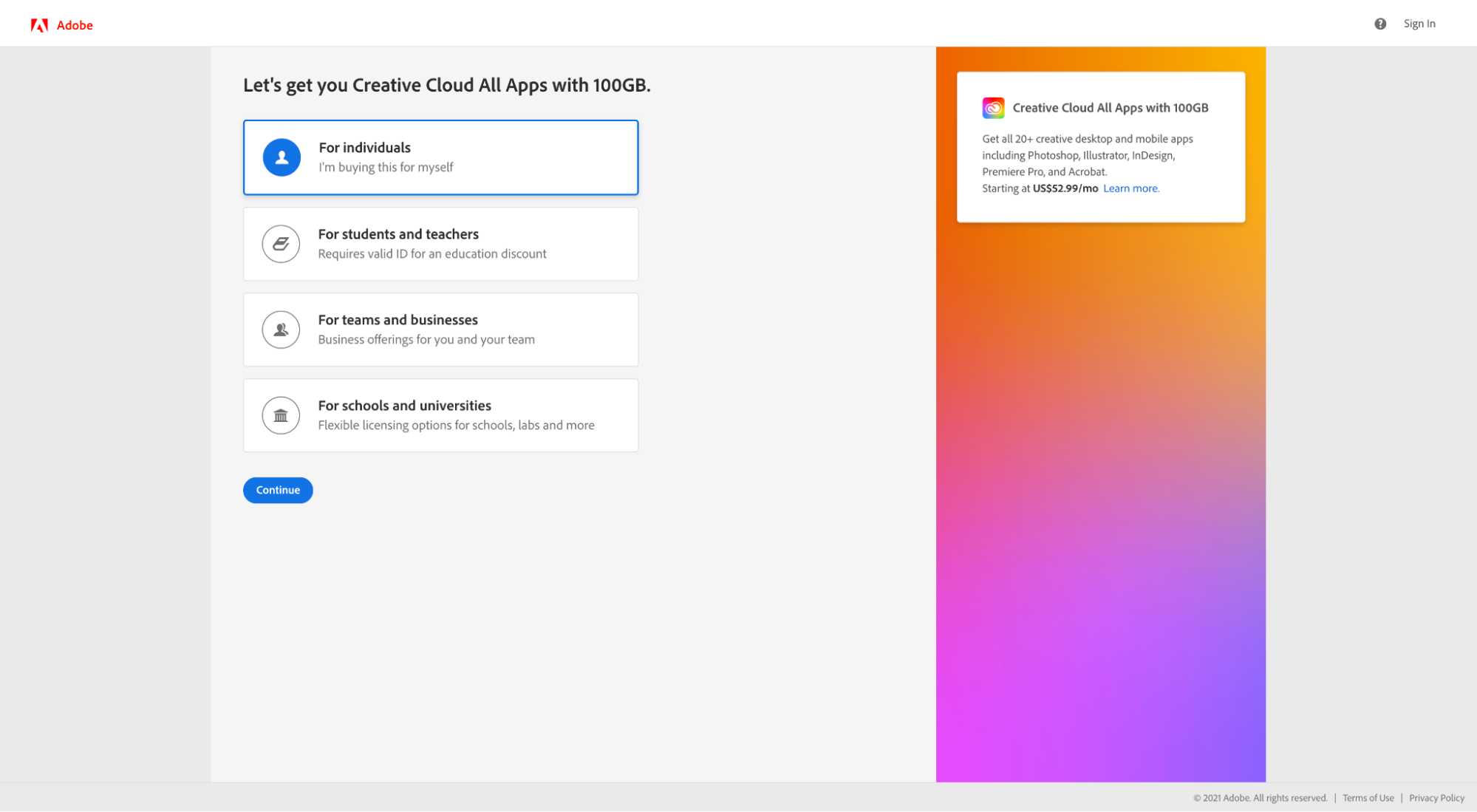Screen dimensions: 1477x812
Task: Click the person icon for individuals
Action: (281, 157)
